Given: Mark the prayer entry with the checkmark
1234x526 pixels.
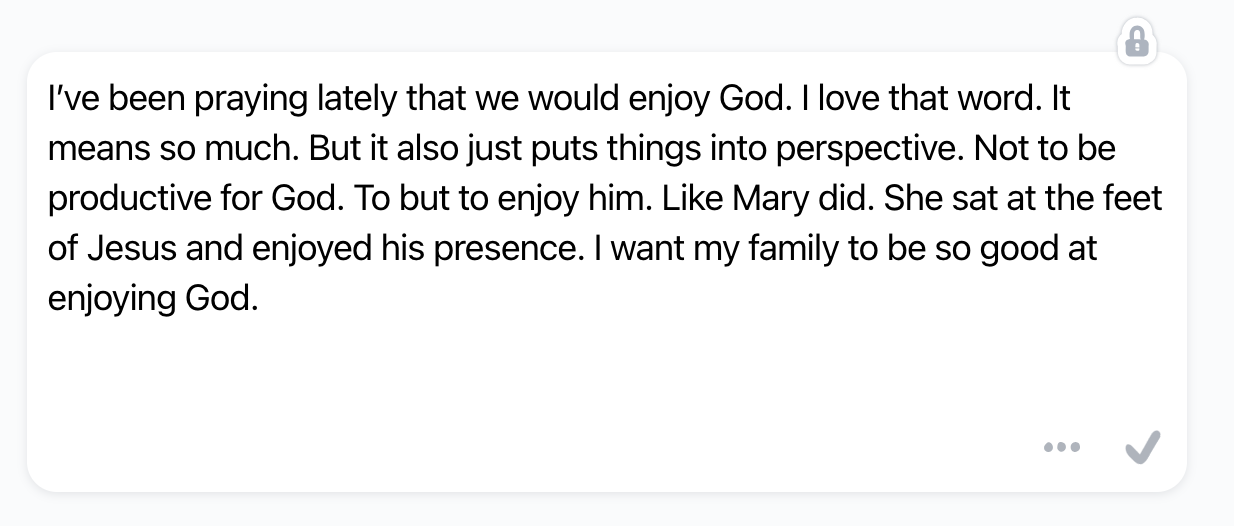Looking at the screenshot, I should coord(1142,447).
